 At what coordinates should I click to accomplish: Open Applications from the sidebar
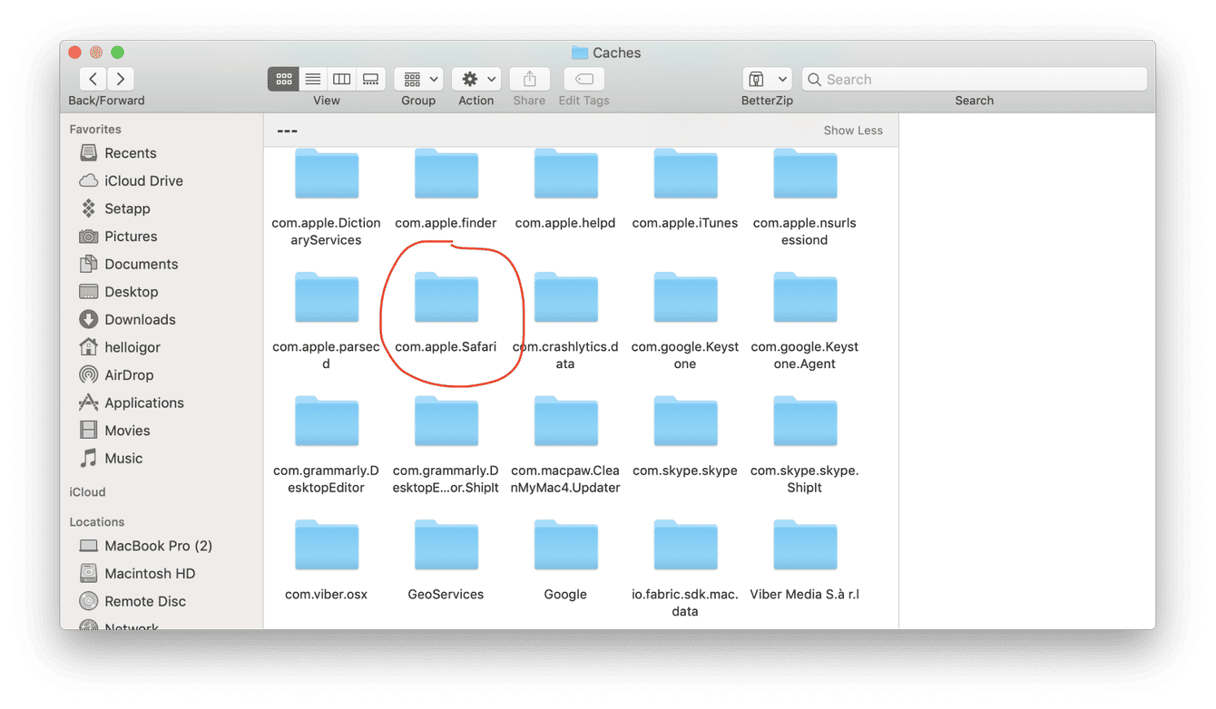[144, 403]
